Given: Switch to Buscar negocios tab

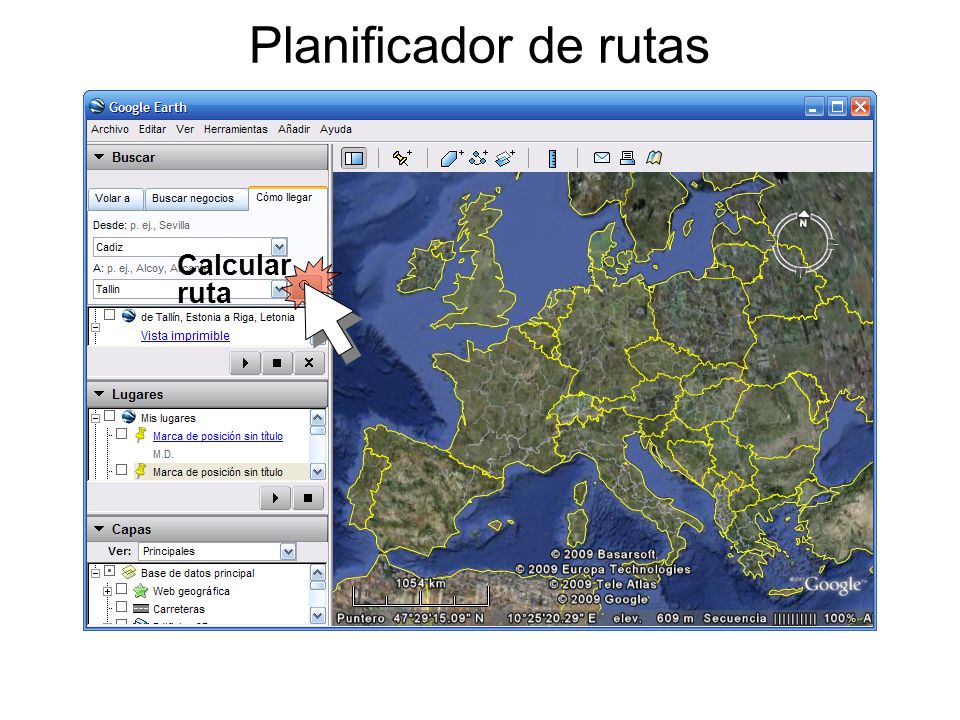Looking at the screenshot, I should coord(195,199).
